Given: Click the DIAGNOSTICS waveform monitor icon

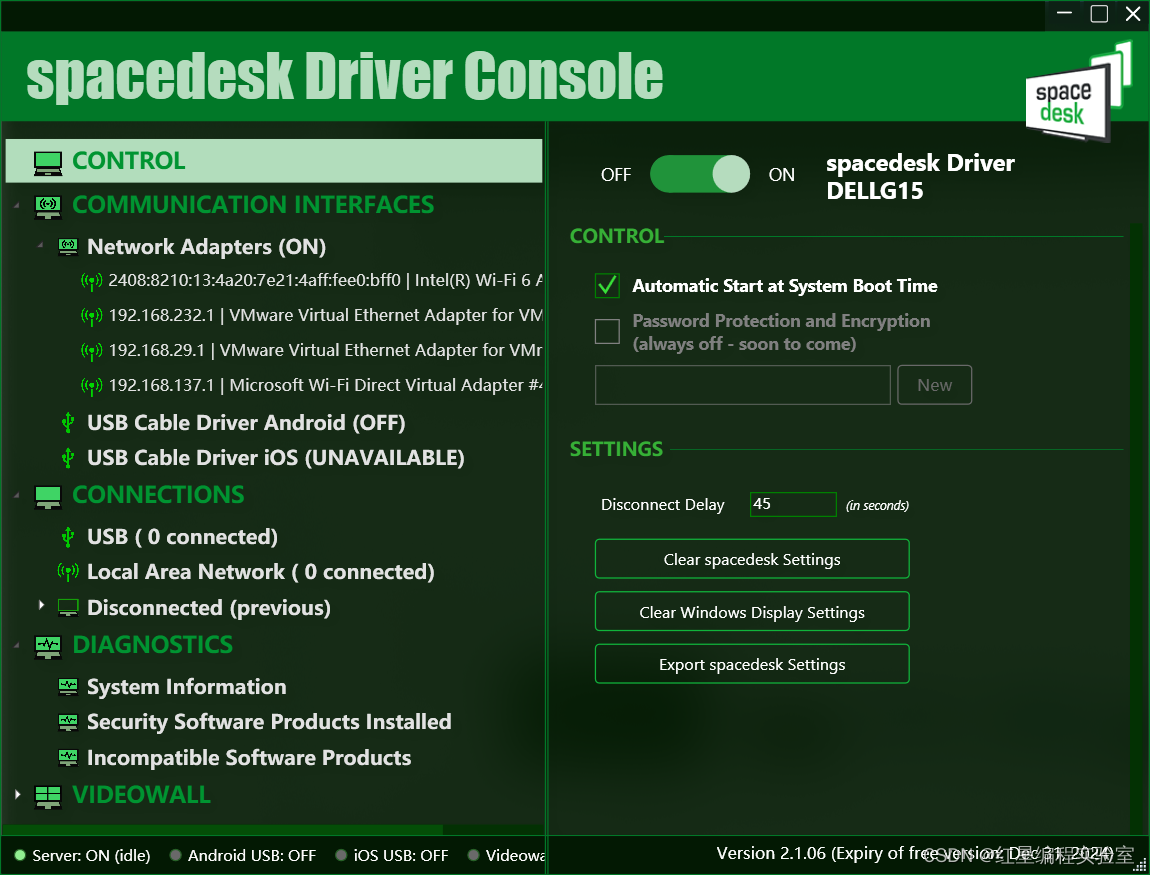Looking at the screenshot, I should point(48,647).
